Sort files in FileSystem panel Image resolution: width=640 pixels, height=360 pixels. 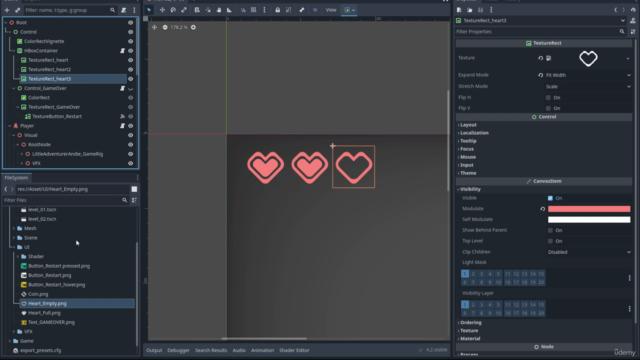pos(134,200)
